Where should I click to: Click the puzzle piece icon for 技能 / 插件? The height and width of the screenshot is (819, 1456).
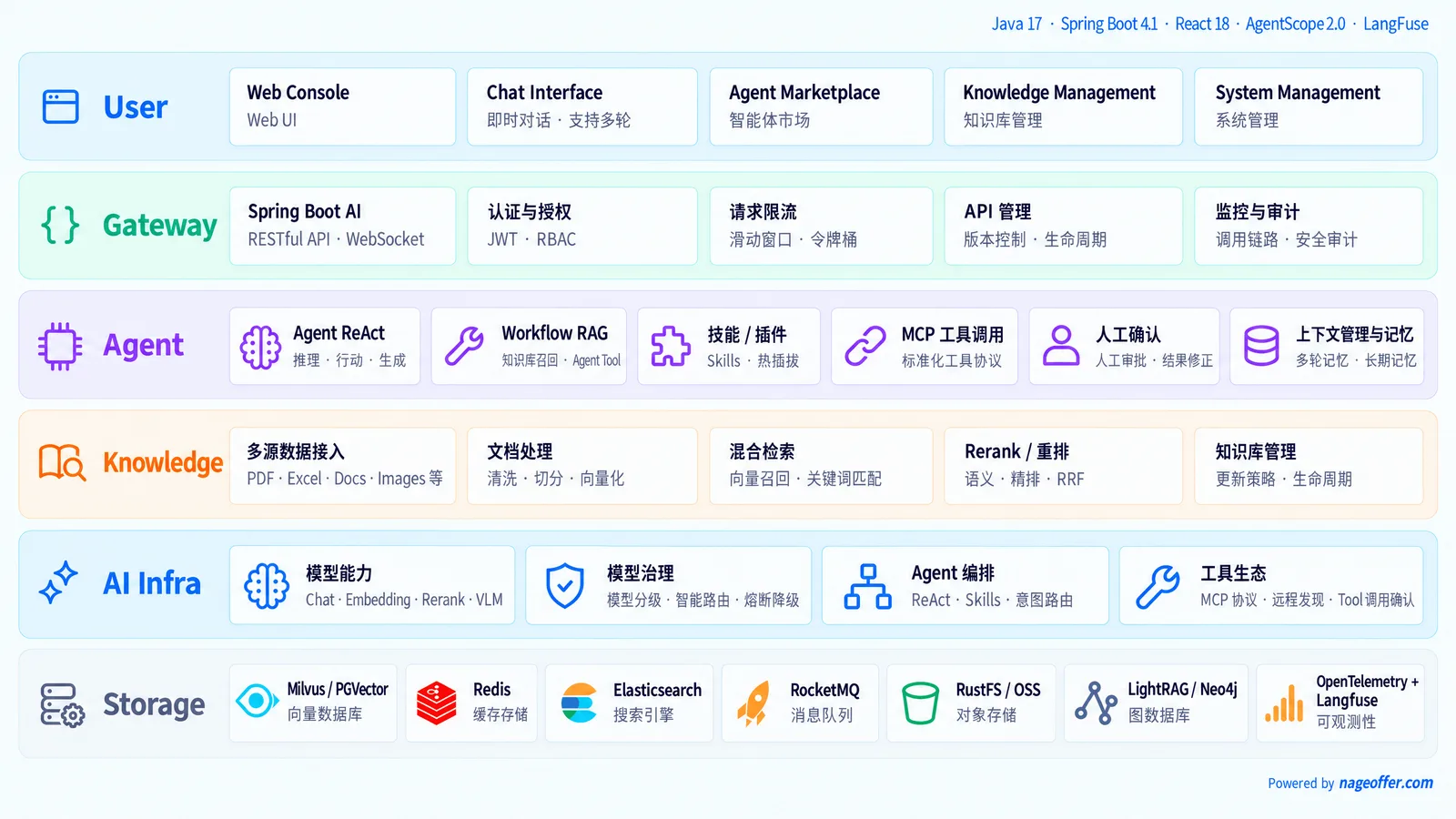(671, 346)
